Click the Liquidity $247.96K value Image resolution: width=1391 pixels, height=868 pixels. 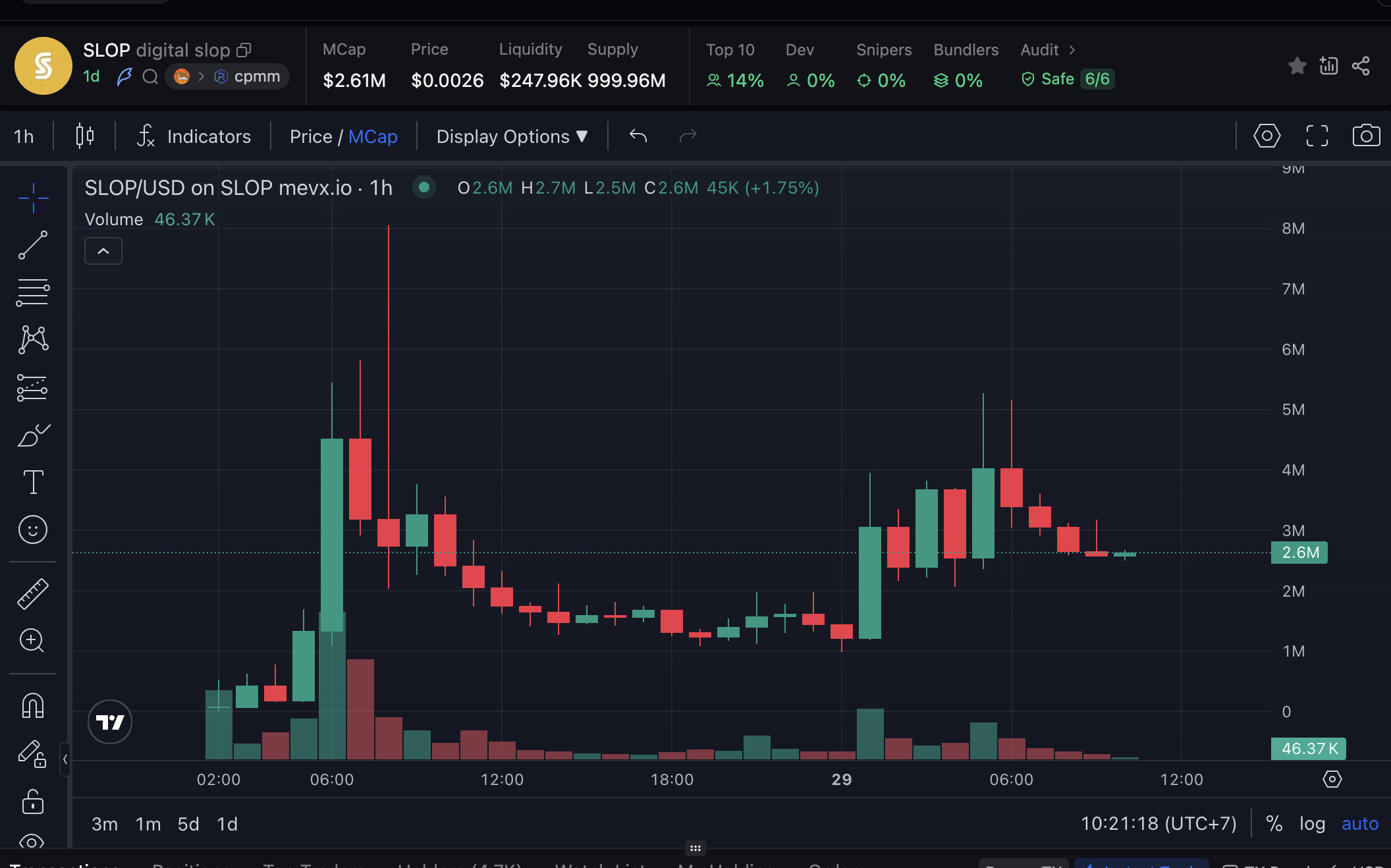pos(540,80)
